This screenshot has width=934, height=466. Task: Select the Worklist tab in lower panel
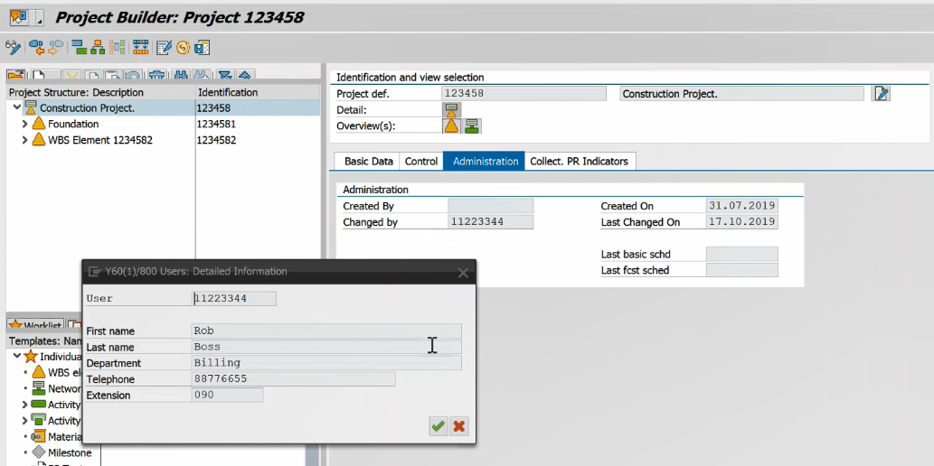point(36,325)
